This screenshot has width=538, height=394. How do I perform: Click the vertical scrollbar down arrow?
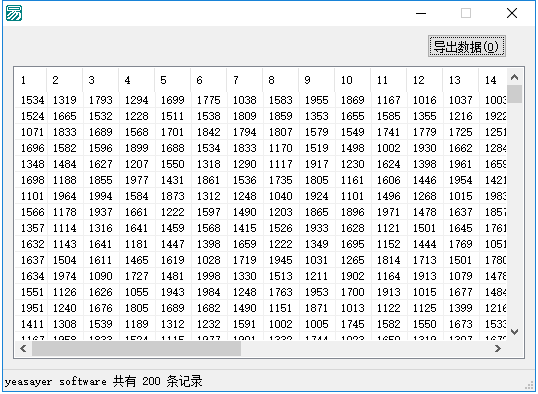(x=514, y=332)
